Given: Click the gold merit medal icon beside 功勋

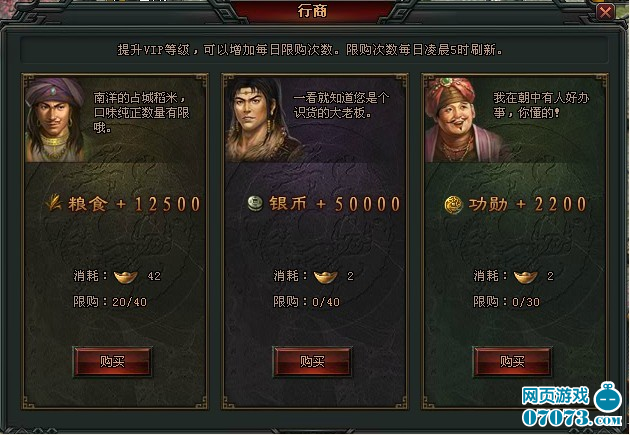Looking at the screenshot, I should 454,204.
